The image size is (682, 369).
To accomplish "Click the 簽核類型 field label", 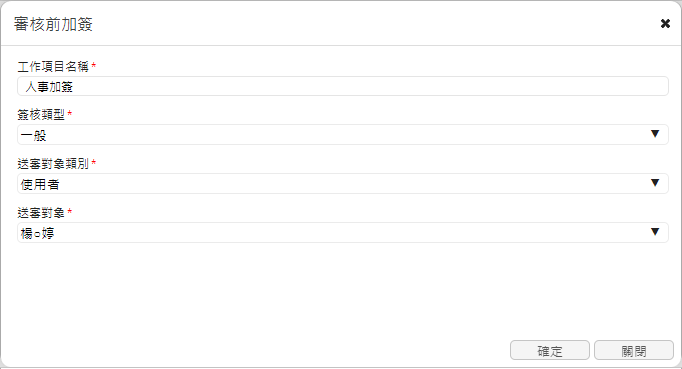I will (41, 115).
